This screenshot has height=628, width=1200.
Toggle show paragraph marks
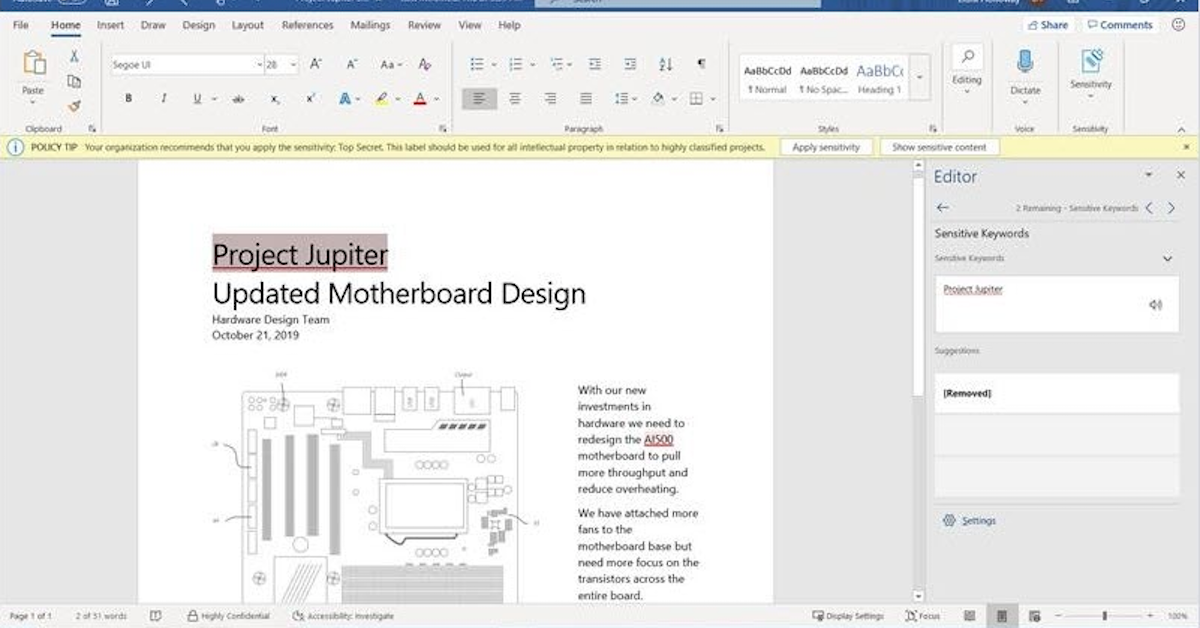coord(701,65)
